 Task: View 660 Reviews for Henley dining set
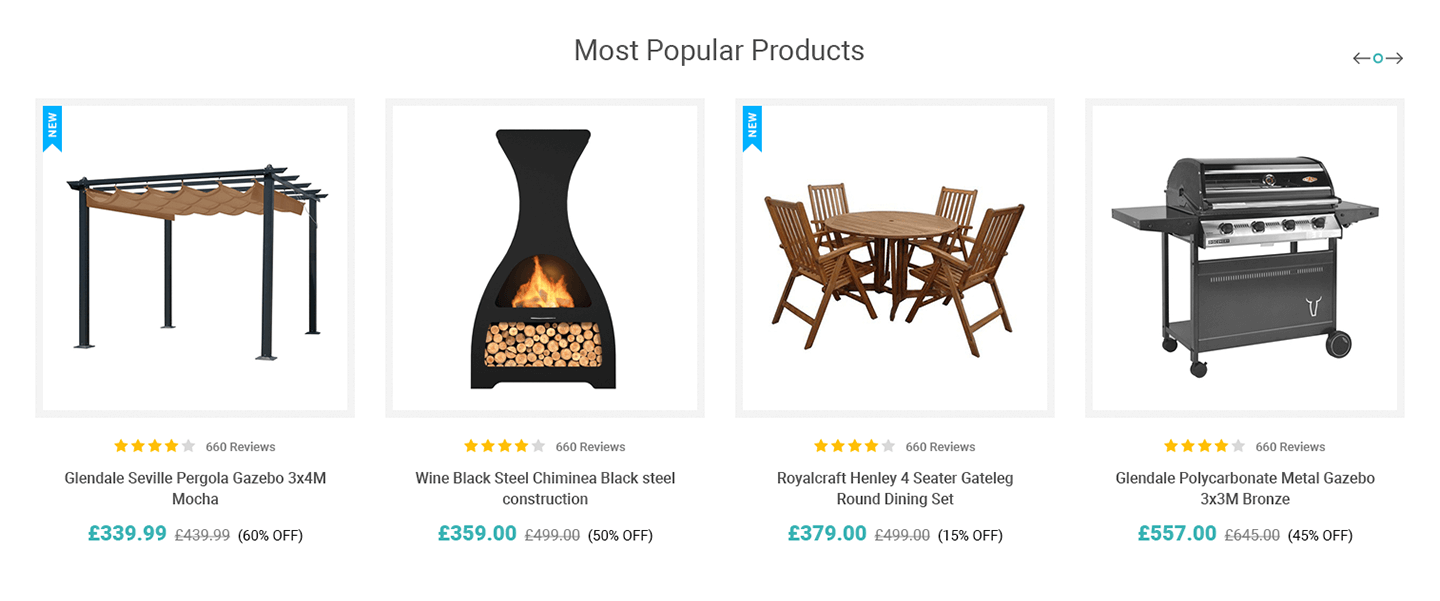[940, 447]
